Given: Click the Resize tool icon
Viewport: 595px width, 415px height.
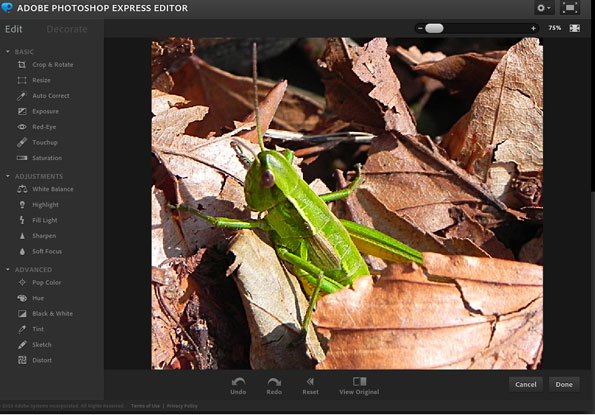Looking at the screenshot, I should [22, 80].
